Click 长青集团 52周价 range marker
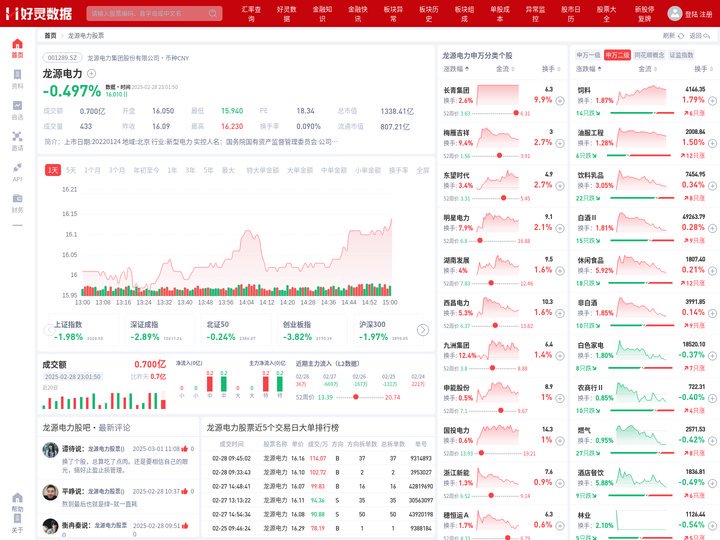The height and width of the screenshot is (540, 720). coord(516,113)
